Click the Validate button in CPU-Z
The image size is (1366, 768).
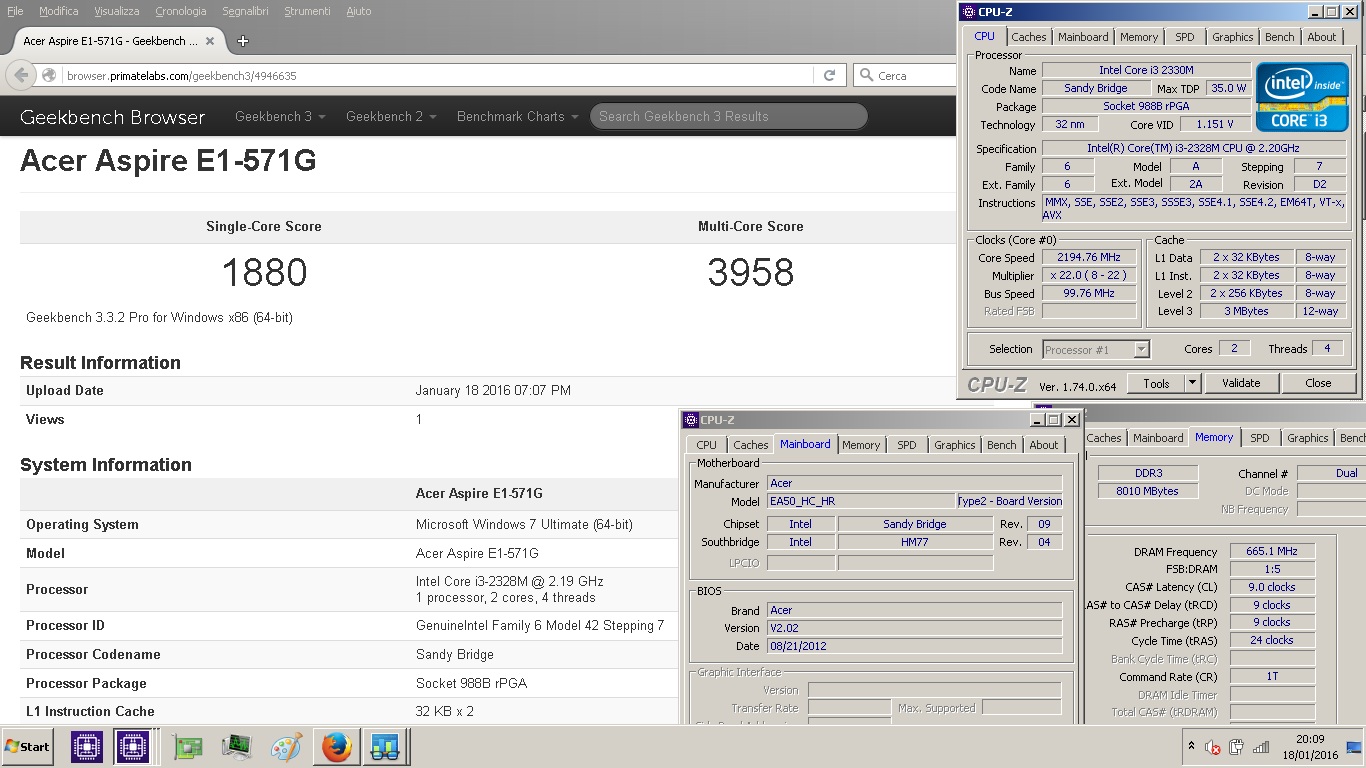coord(1241,383)
